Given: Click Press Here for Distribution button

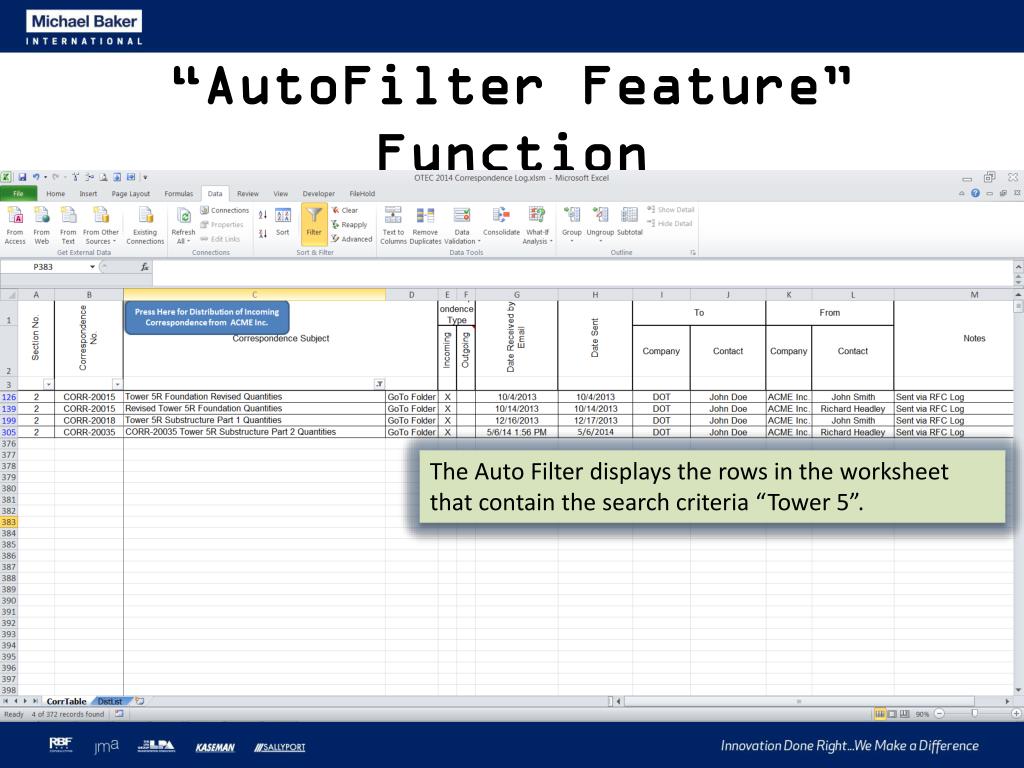Looking at the screenshot, I should click(207, 317).
